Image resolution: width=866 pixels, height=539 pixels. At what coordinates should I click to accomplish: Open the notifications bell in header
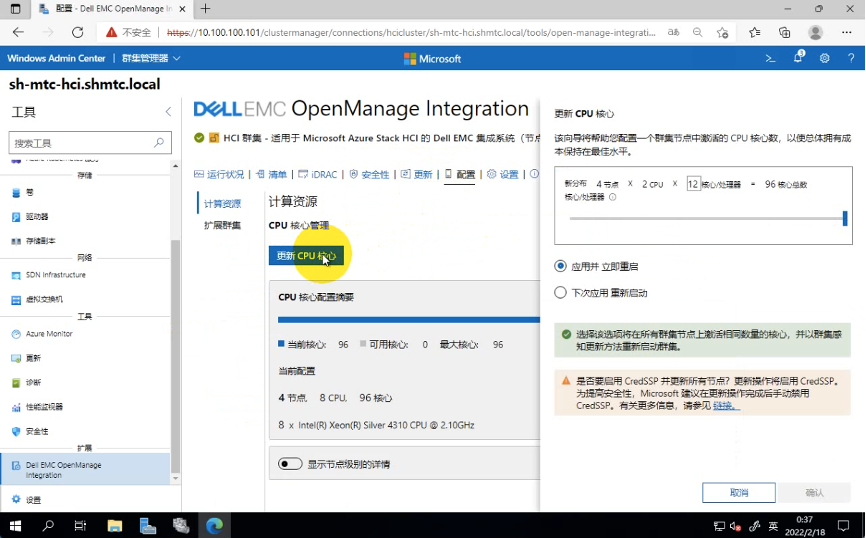click(798, 57)
